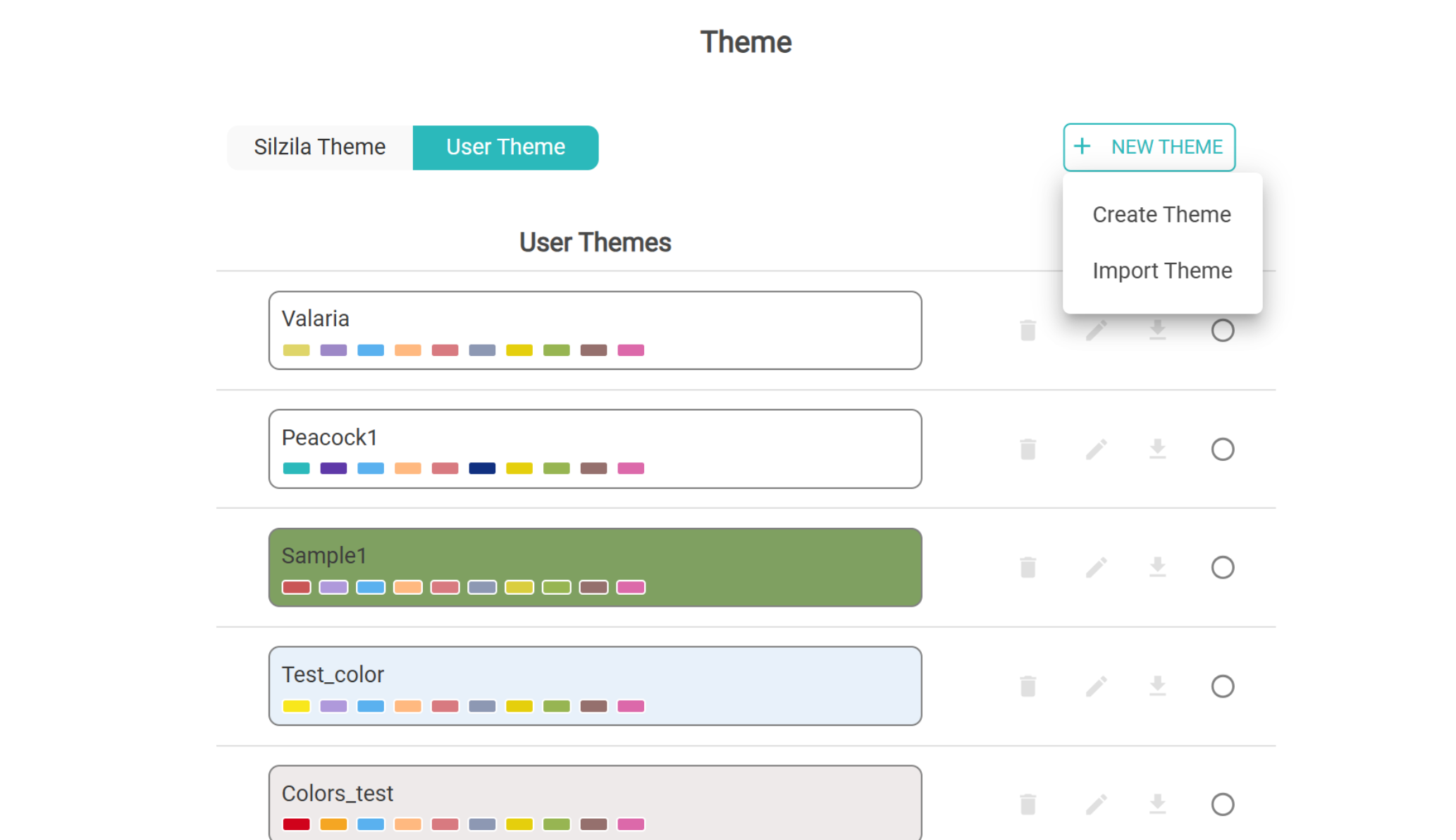The width and height of the screenshot is (1456, 840).
Task: Delete the Valaria theme using trash icon
Action: click(x=1028, y=330)
